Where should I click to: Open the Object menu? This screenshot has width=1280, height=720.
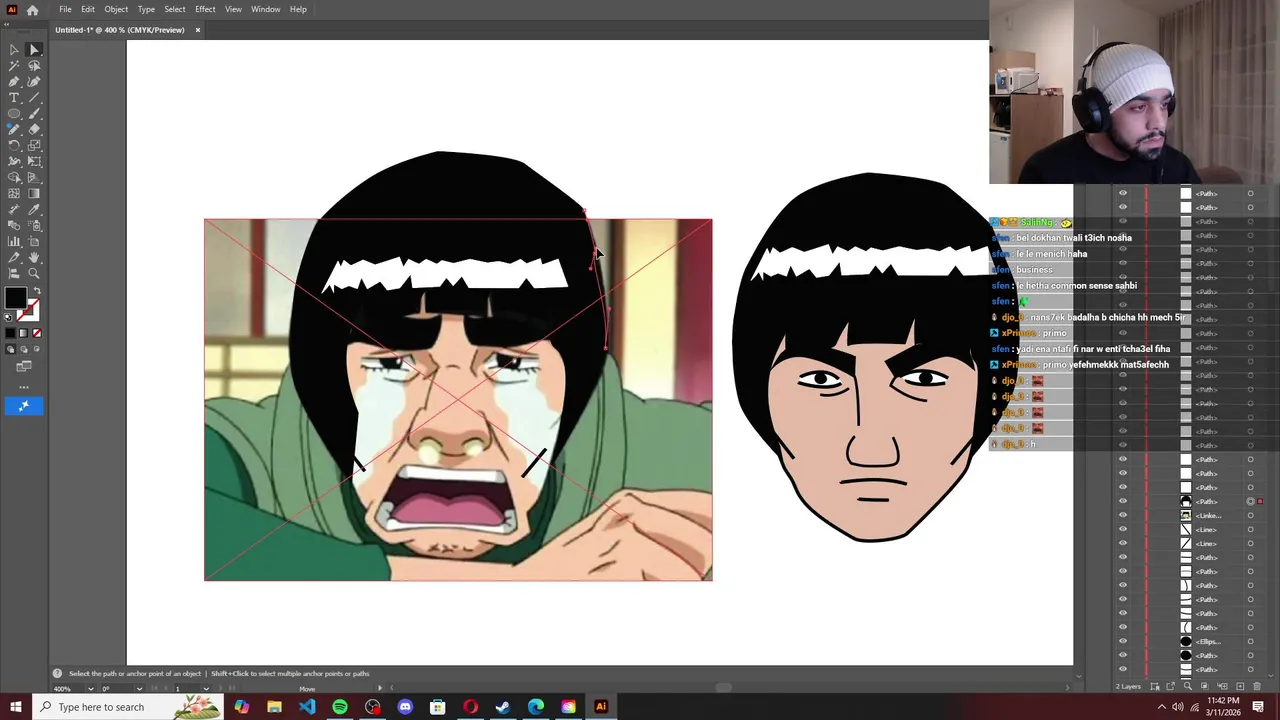point(116,9)
